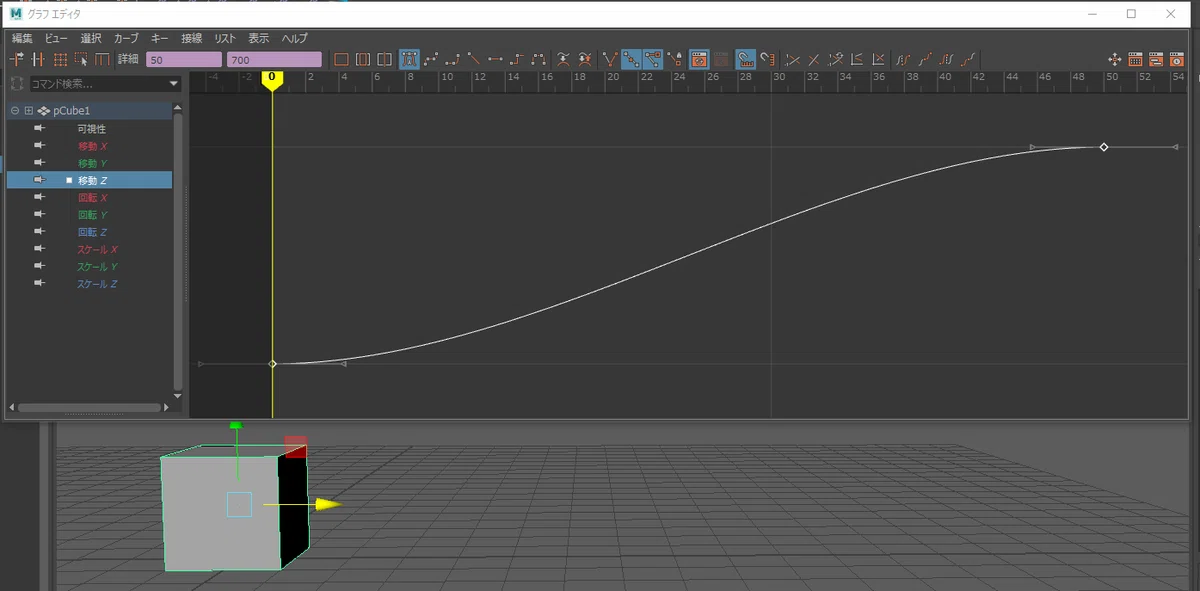
Task: Toggle Free Tangent Length icon
Action: (x=654, y=59)
